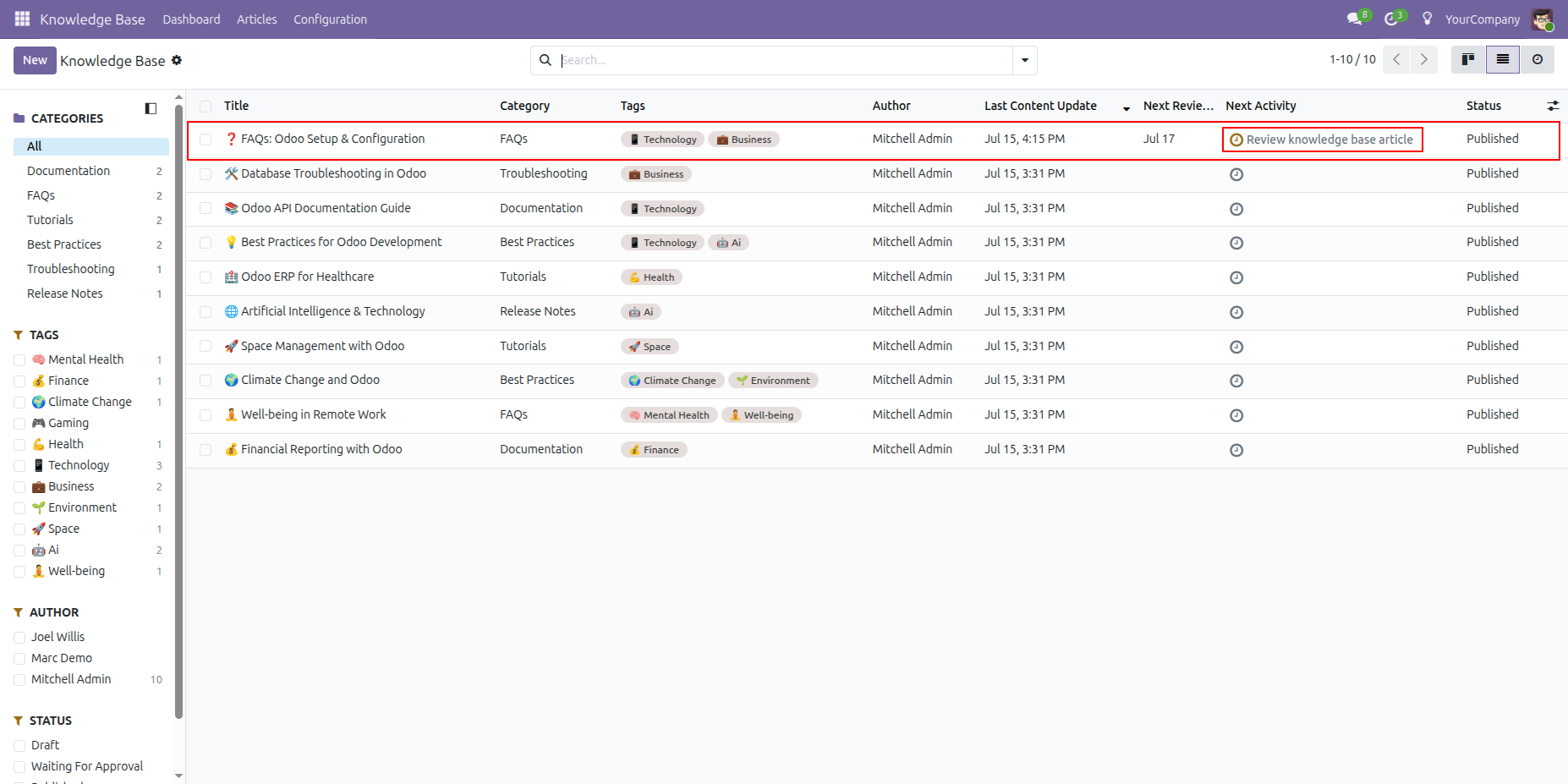The width and height of the screenshot is (1568, 784).
Task: Check the Odoo API Documentation Guide row
Action: (206, 208)
